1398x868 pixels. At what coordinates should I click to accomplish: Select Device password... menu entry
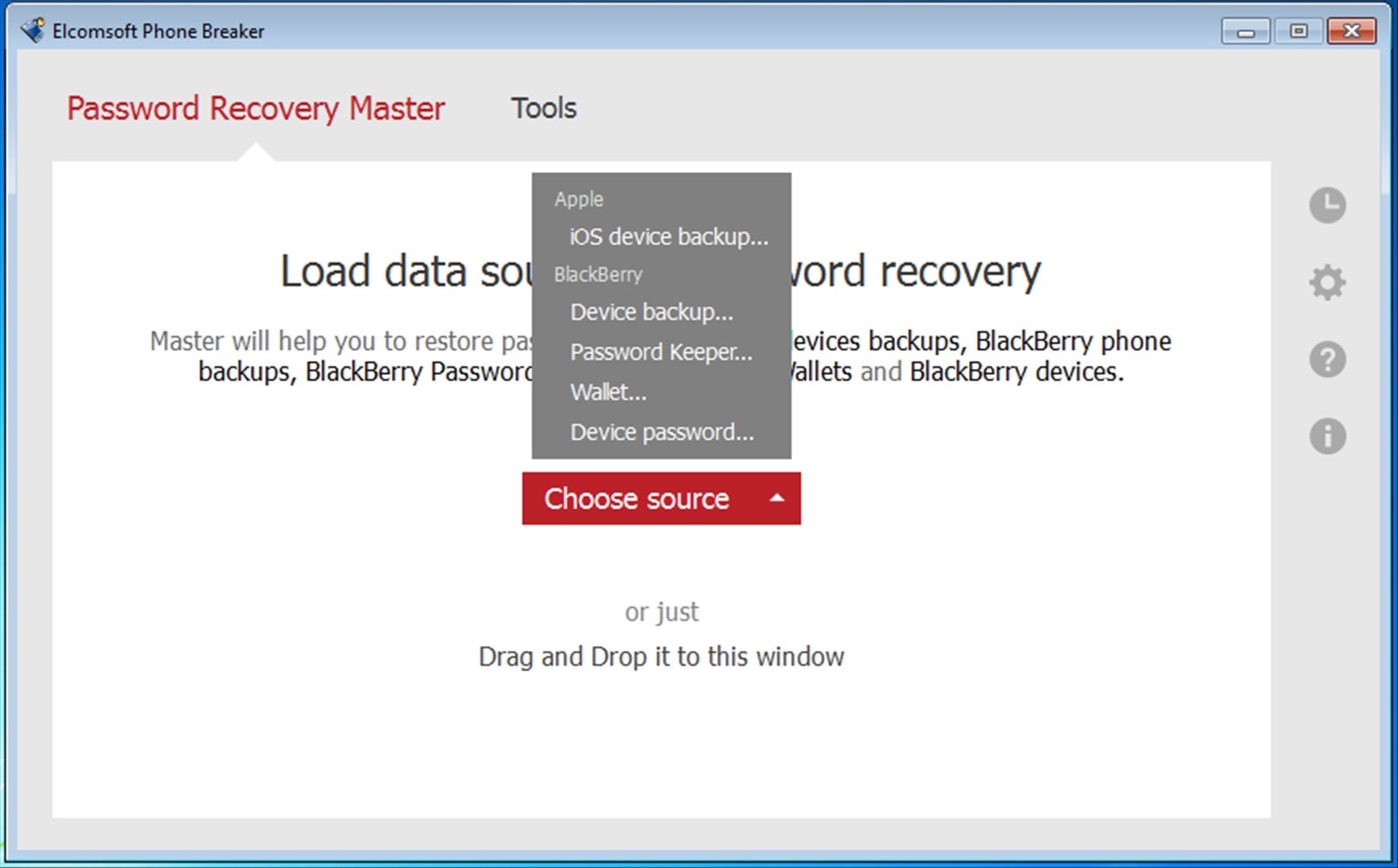[662, 433]
